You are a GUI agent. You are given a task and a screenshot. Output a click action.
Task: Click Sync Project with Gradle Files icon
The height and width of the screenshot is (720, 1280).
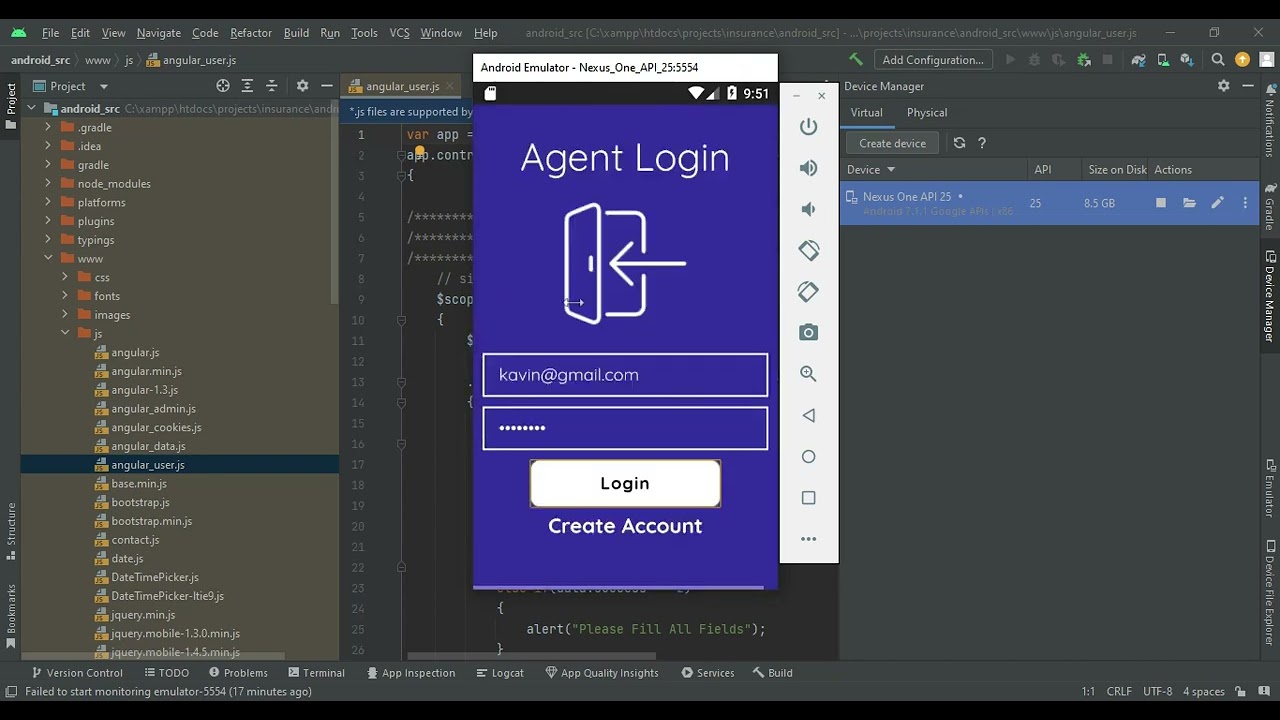coord(1138,60)
